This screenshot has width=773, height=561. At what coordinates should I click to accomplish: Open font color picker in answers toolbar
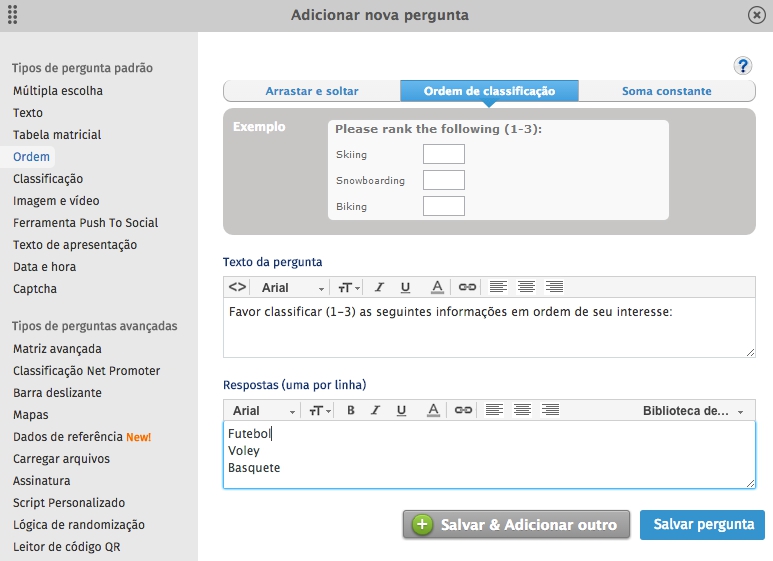coord(433,410)
